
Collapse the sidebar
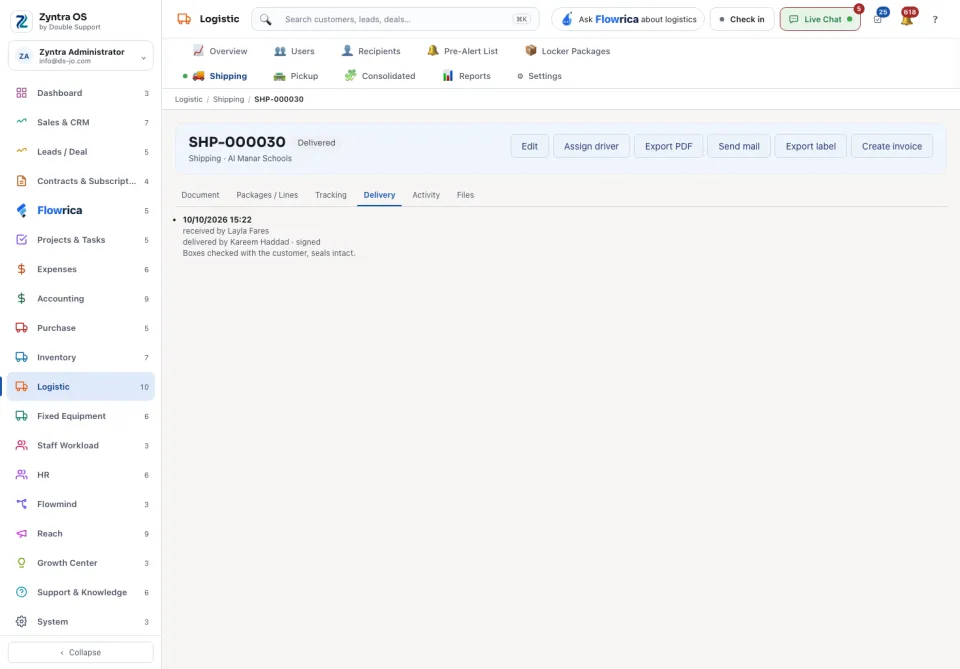(x=81, y=652)
